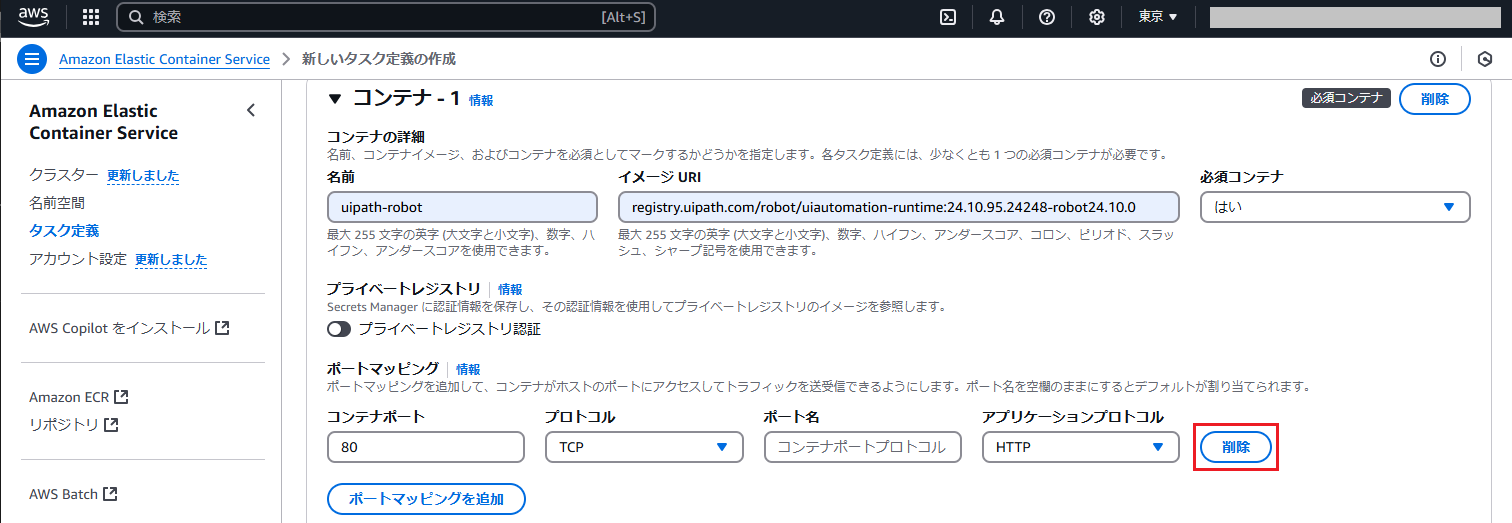
Task: Click the 新しいタスク定義の作成 breadcrumb text
Action: [379, 59]
